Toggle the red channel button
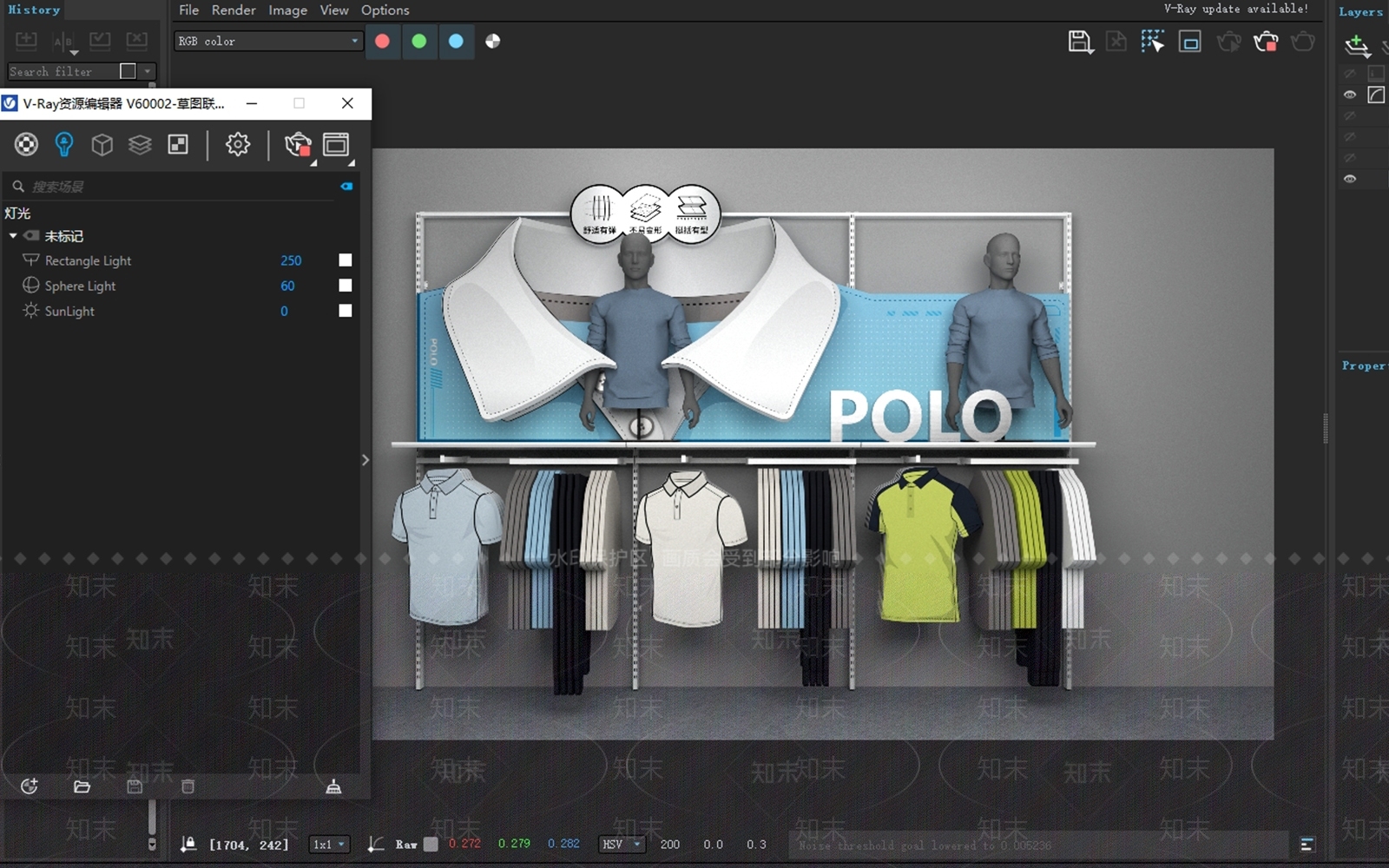The height and width of the screenshot is (868, 1389). (382, 41)
